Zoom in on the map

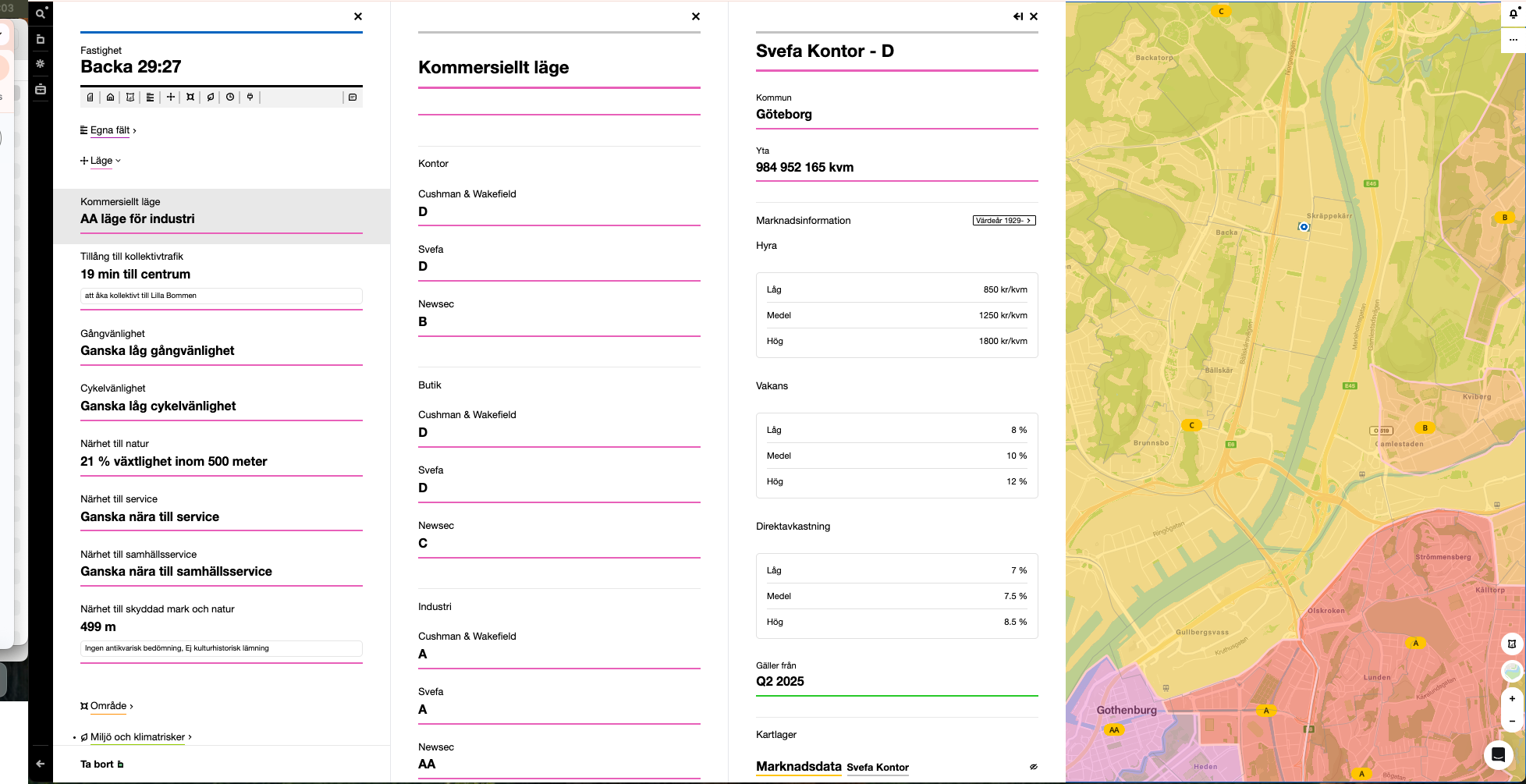coord(1512,699)
